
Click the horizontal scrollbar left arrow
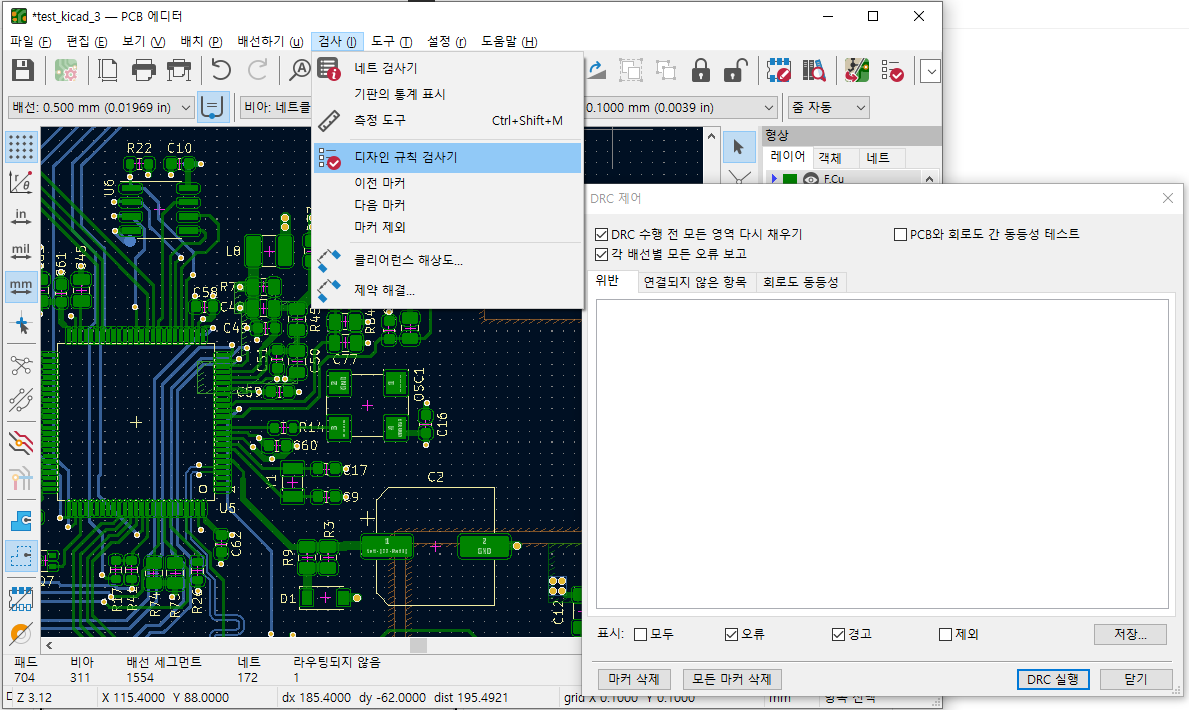[49, 646]
